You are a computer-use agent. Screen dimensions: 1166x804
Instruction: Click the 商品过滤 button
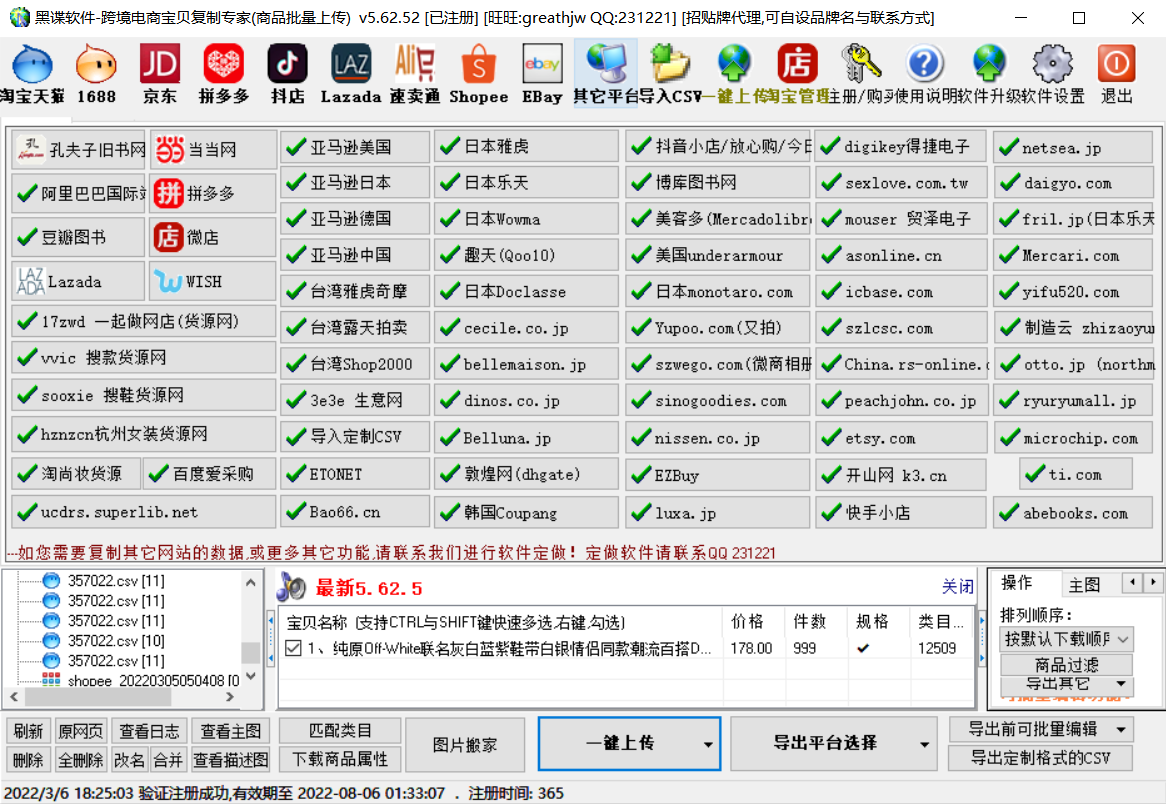pyautogui.click(x=1066, y=664)
